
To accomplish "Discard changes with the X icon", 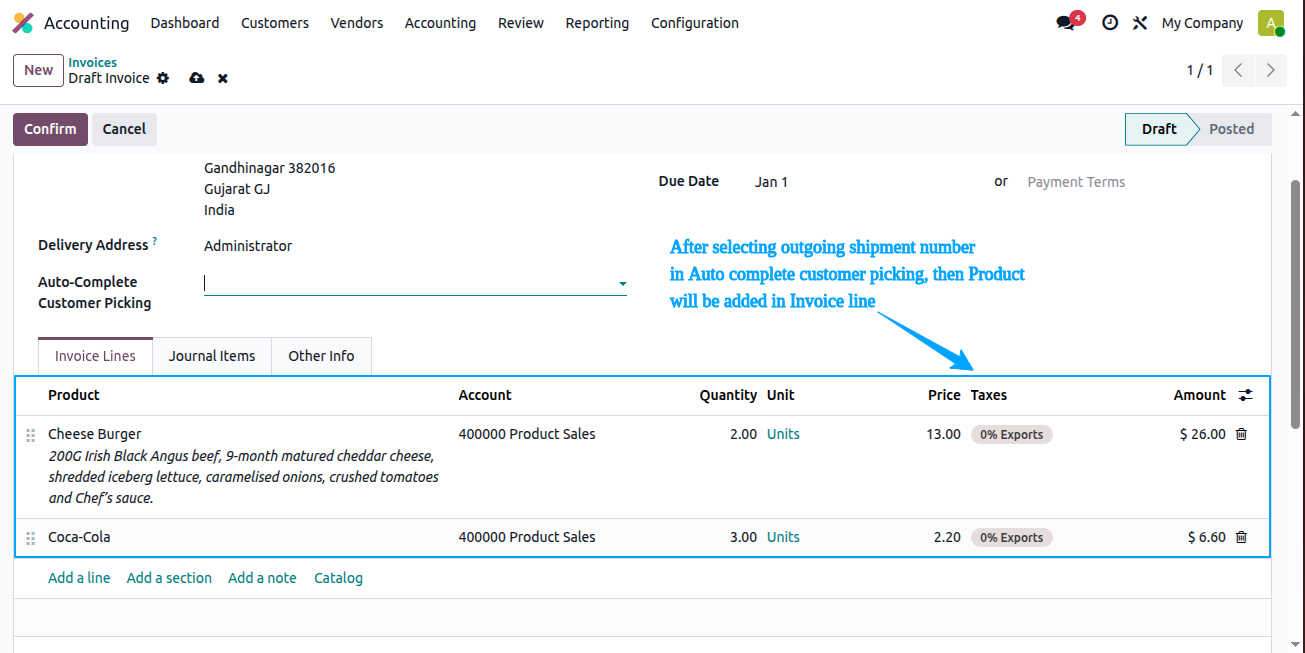I will (223, 78).
